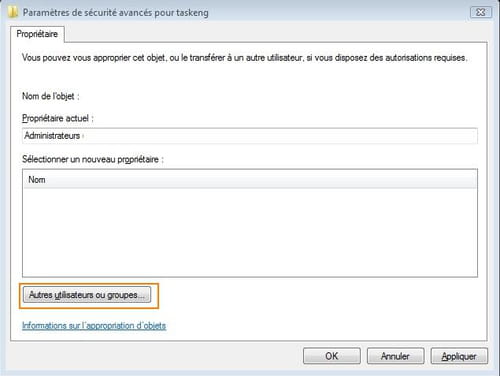Sort by the Nom column header
The height and width of the screenshot is (376, 500).
coord(250,180)
